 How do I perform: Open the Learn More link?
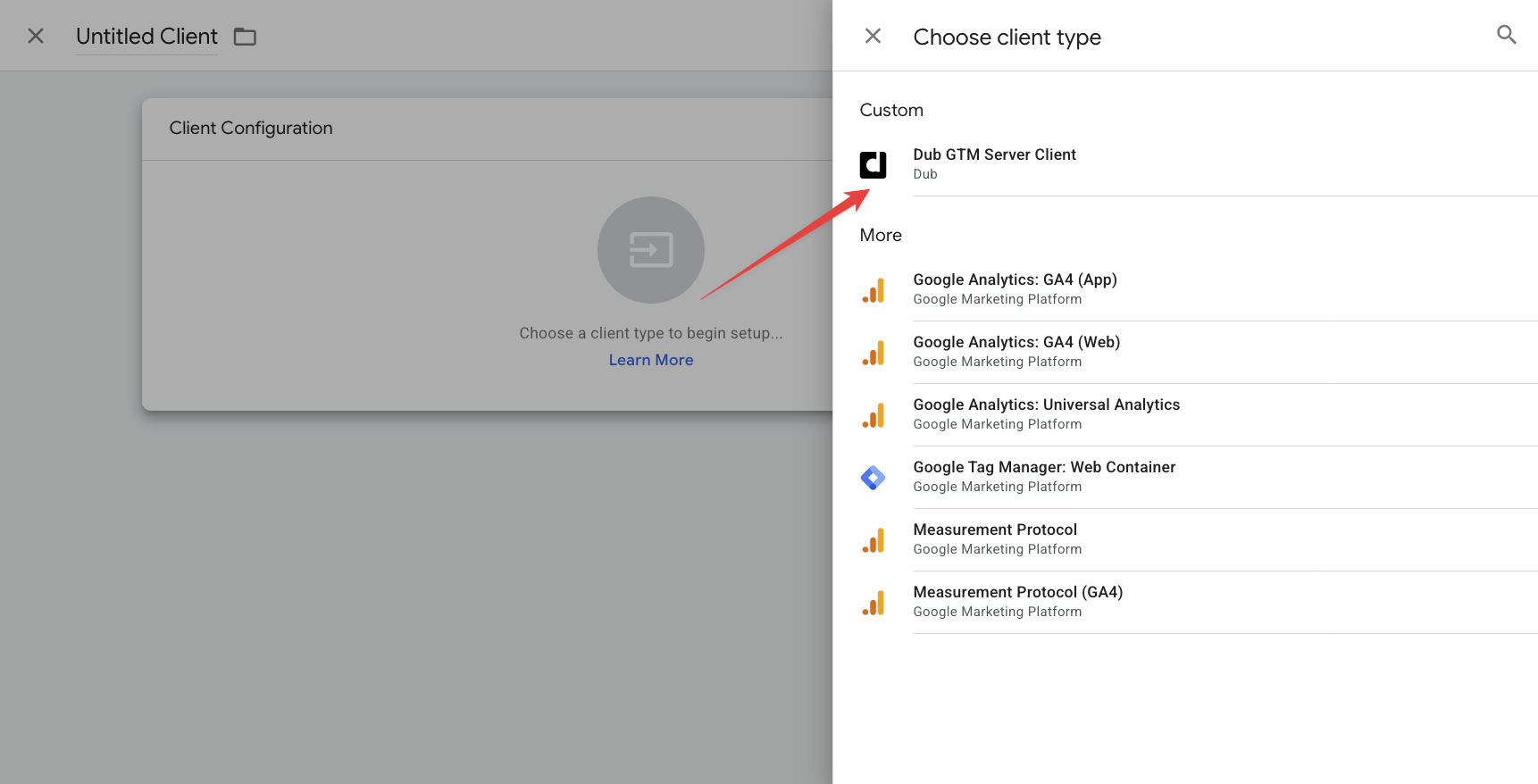651,360
